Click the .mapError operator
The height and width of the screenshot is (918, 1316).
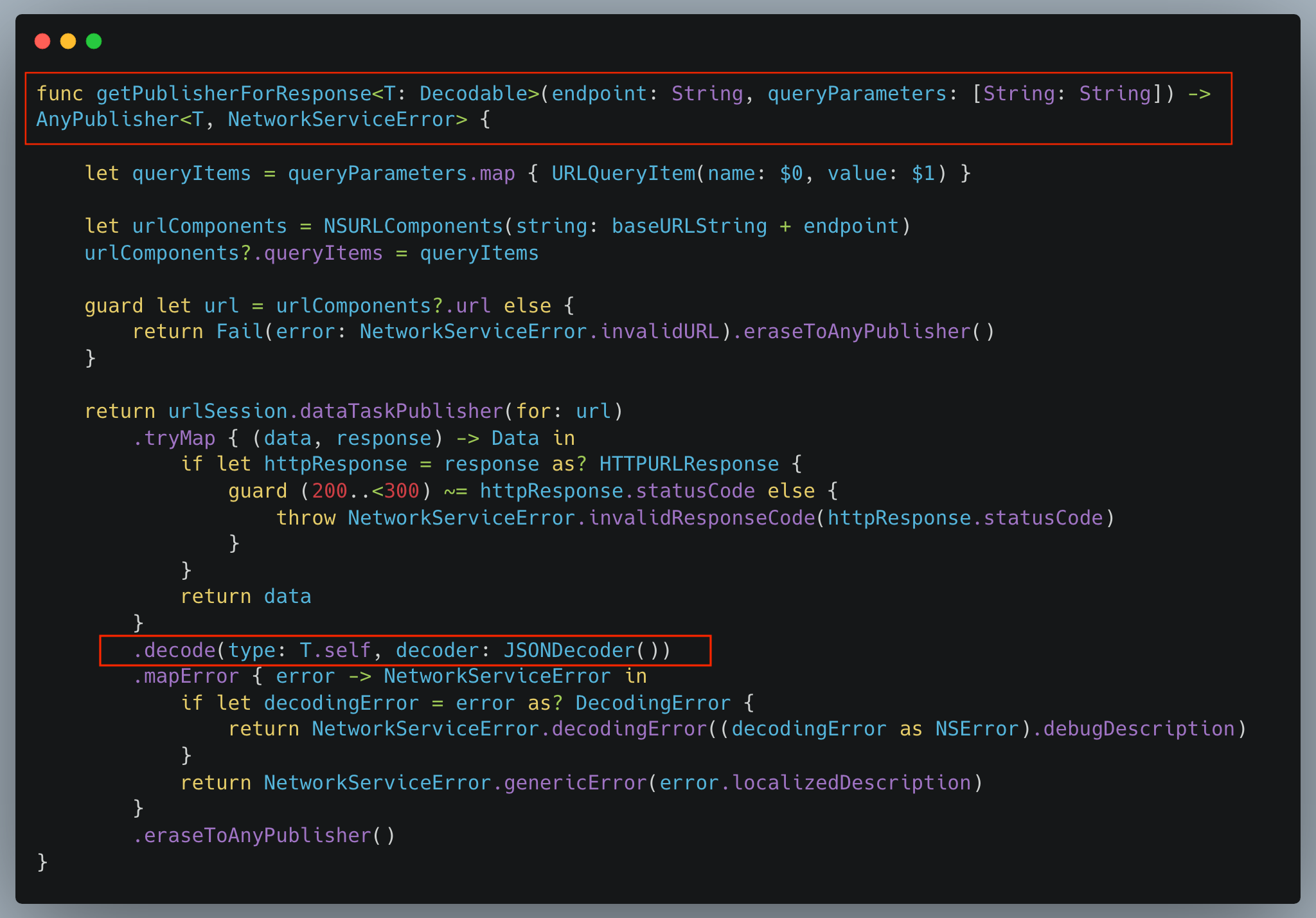point(186,676)
